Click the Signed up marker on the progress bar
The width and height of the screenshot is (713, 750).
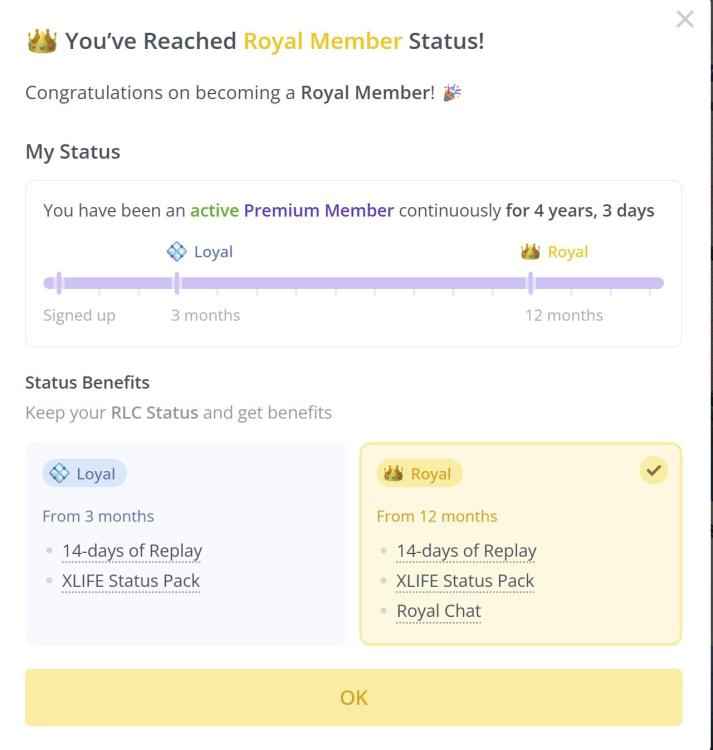click(x=59, y=283)
